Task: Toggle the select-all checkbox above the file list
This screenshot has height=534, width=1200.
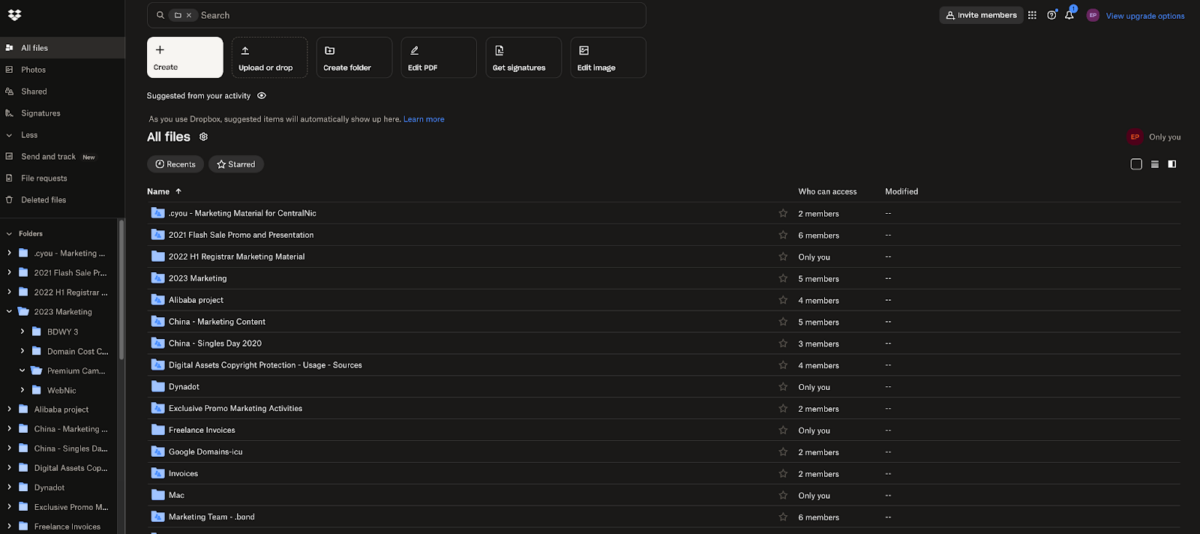Action: click(1136, 164)
